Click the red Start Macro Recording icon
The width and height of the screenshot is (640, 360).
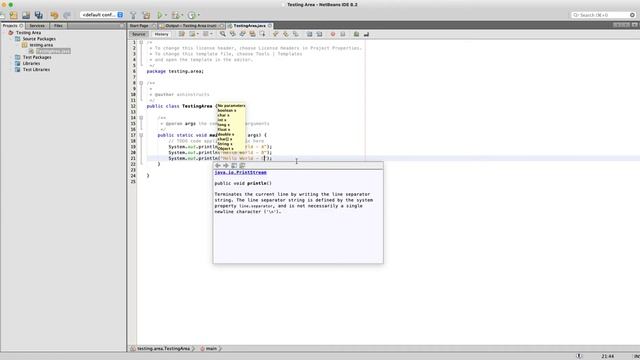[333, 34]
